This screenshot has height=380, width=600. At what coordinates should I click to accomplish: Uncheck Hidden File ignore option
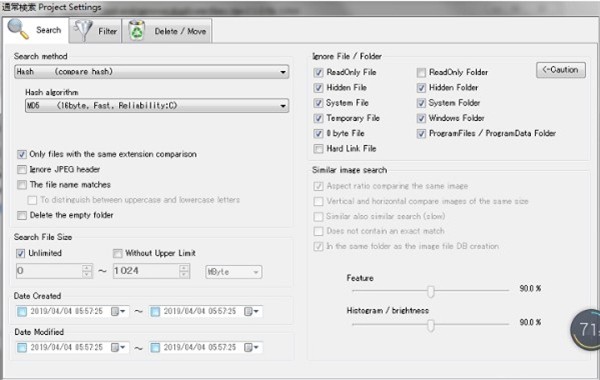(318, 88)
